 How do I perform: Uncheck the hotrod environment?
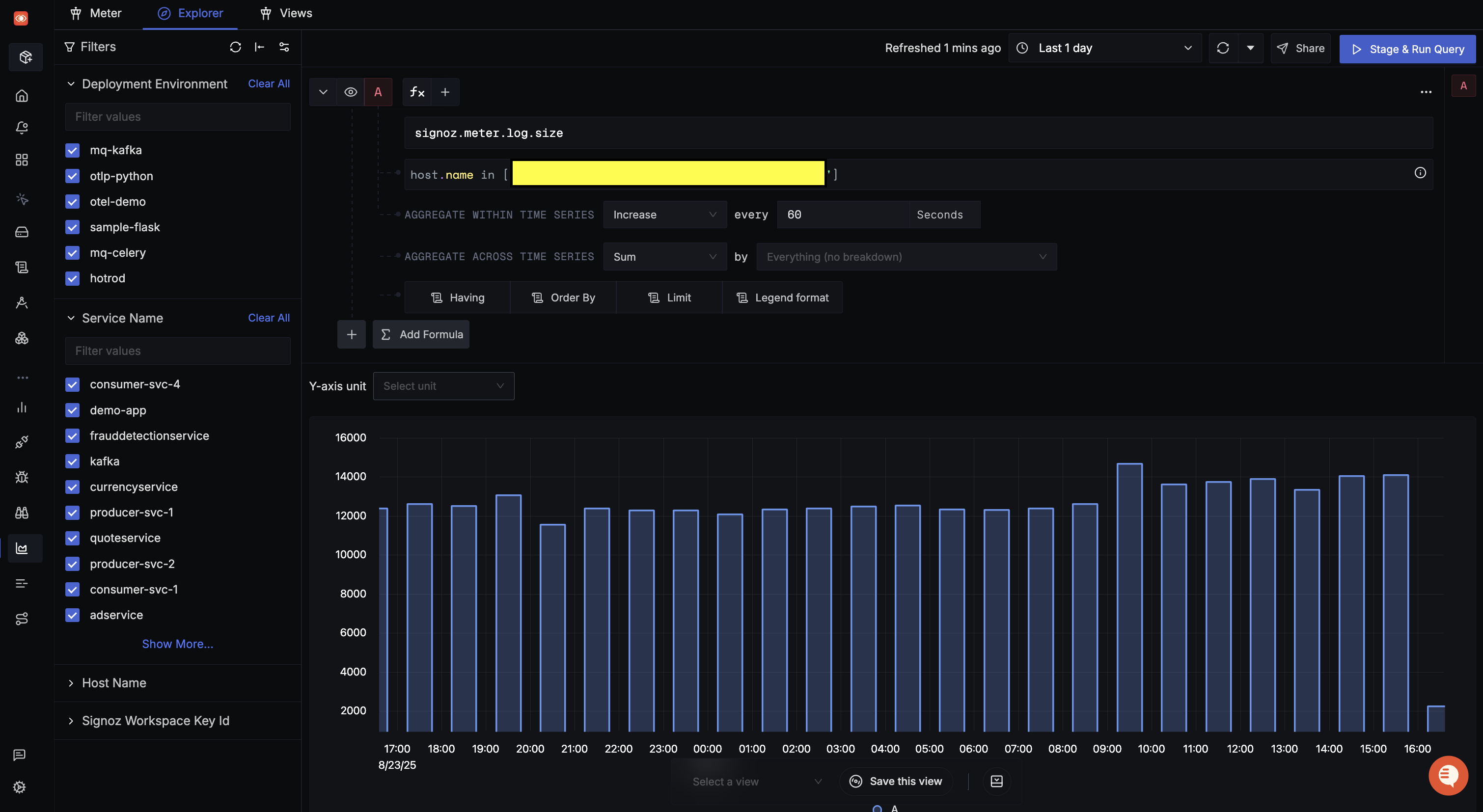[x=72, y=278]
